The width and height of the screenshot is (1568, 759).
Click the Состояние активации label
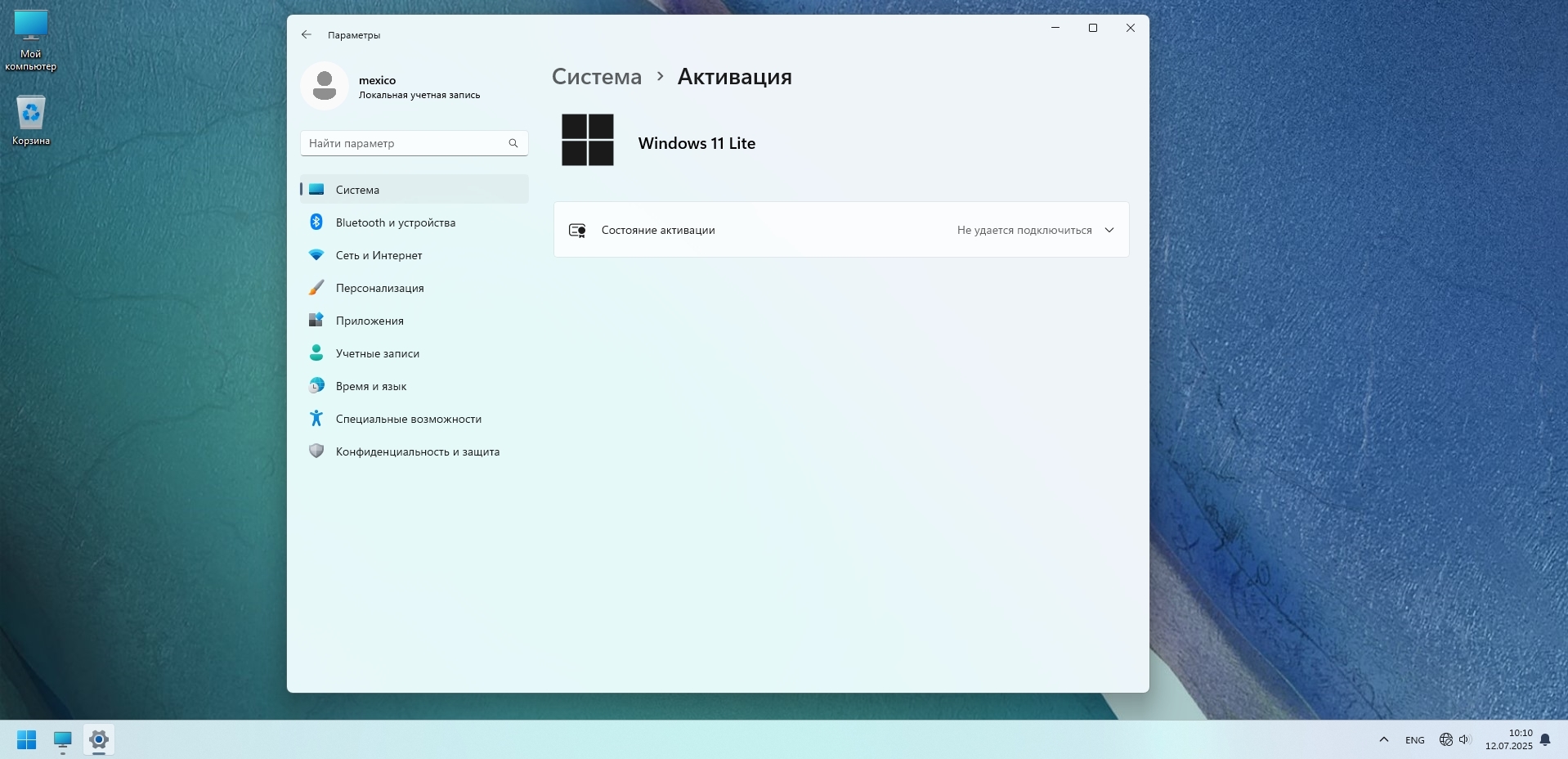coord(658,231)
